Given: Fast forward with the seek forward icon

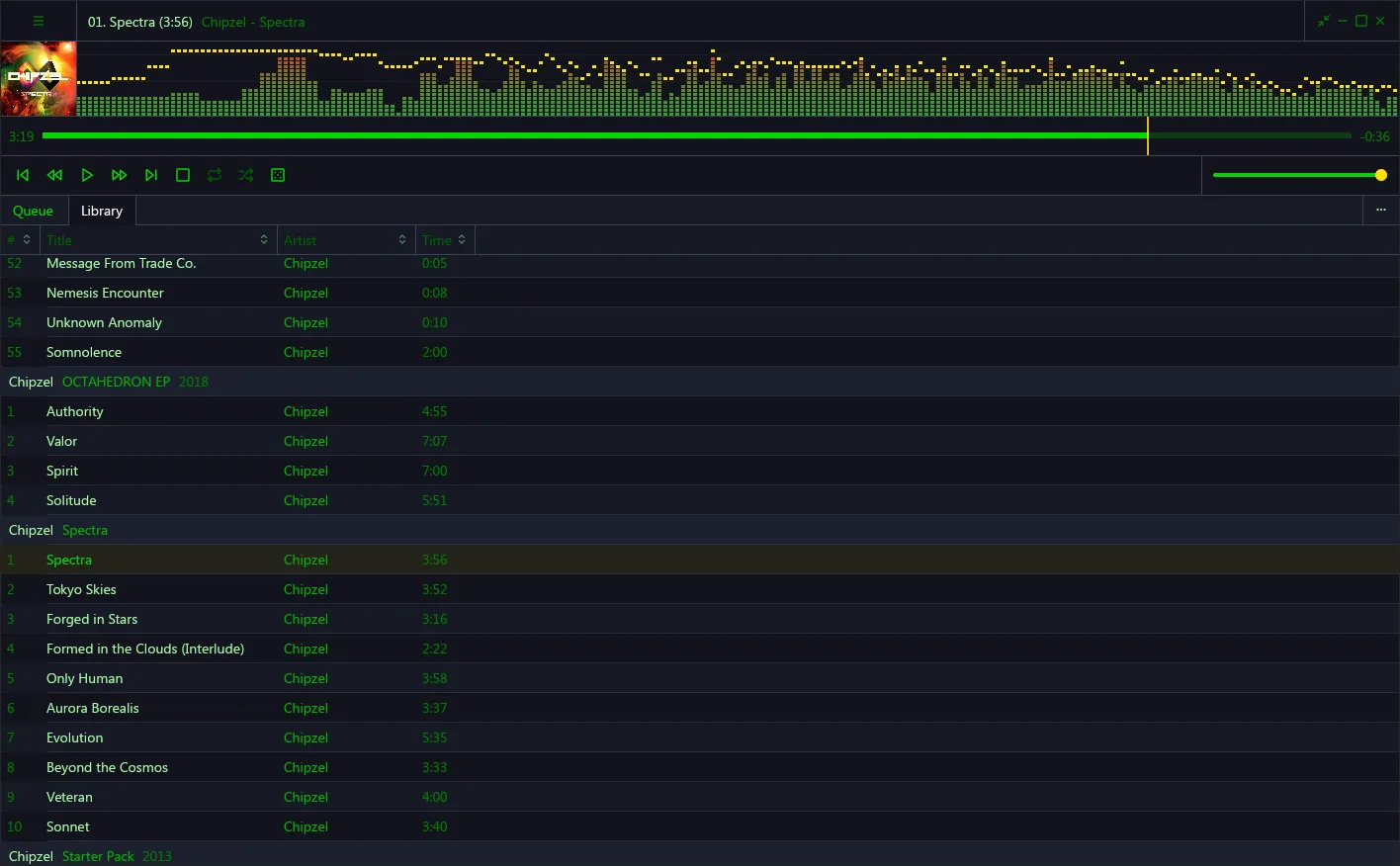Looking at the screenshot, I should pos(119,175).
